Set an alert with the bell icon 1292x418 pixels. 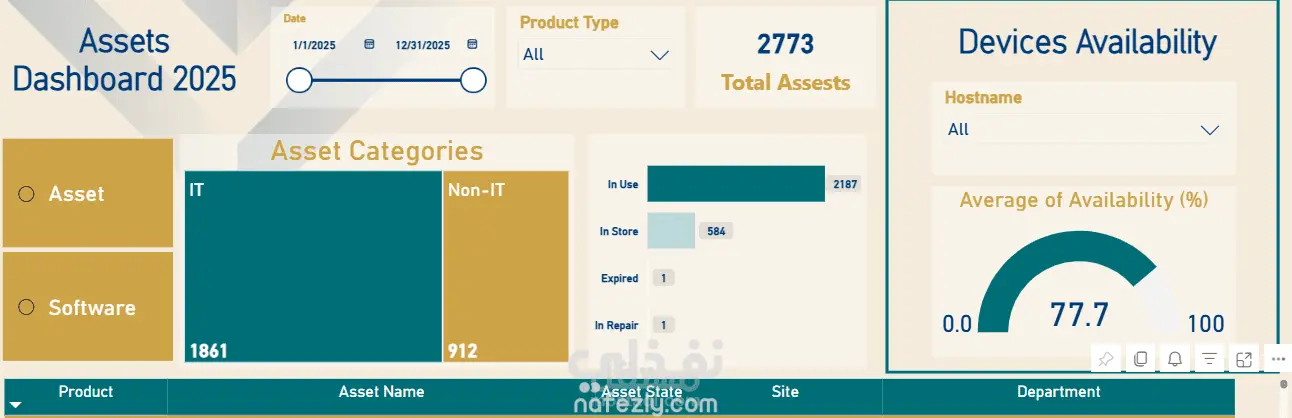tap(1175, 358)
